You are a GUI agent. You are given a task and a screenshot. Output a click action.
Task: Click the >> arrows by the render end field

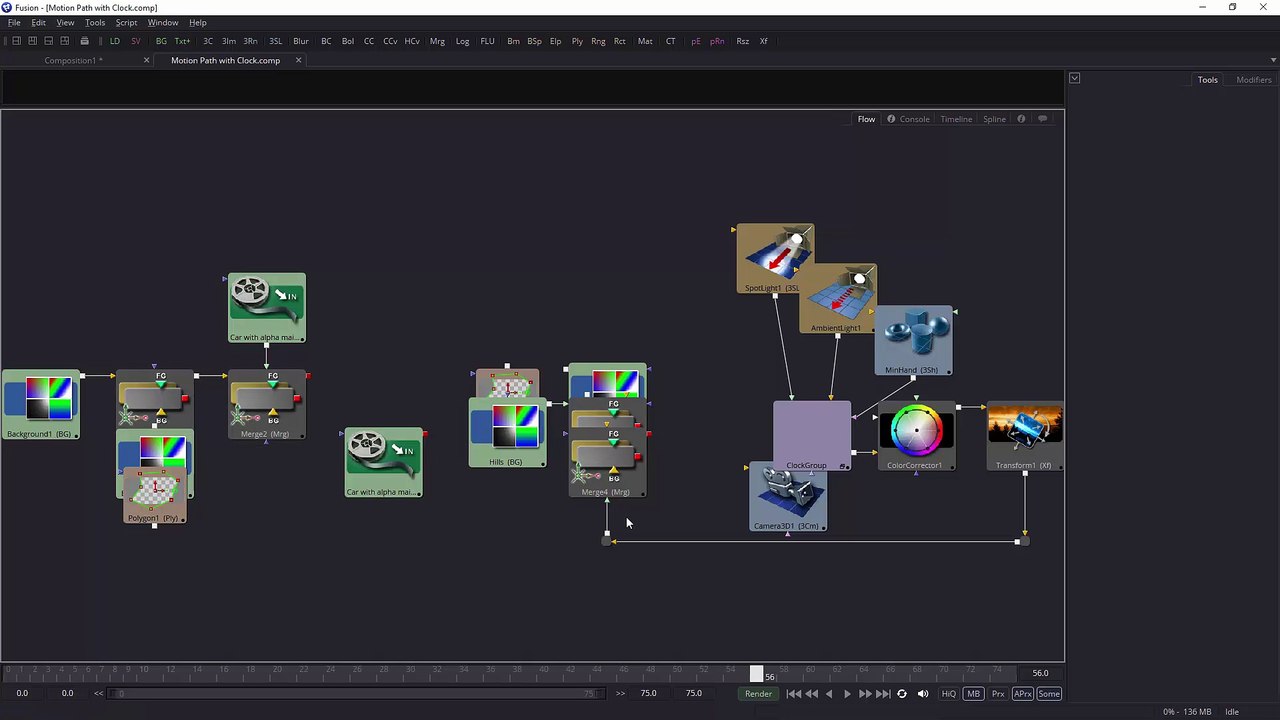pos(620,693)
